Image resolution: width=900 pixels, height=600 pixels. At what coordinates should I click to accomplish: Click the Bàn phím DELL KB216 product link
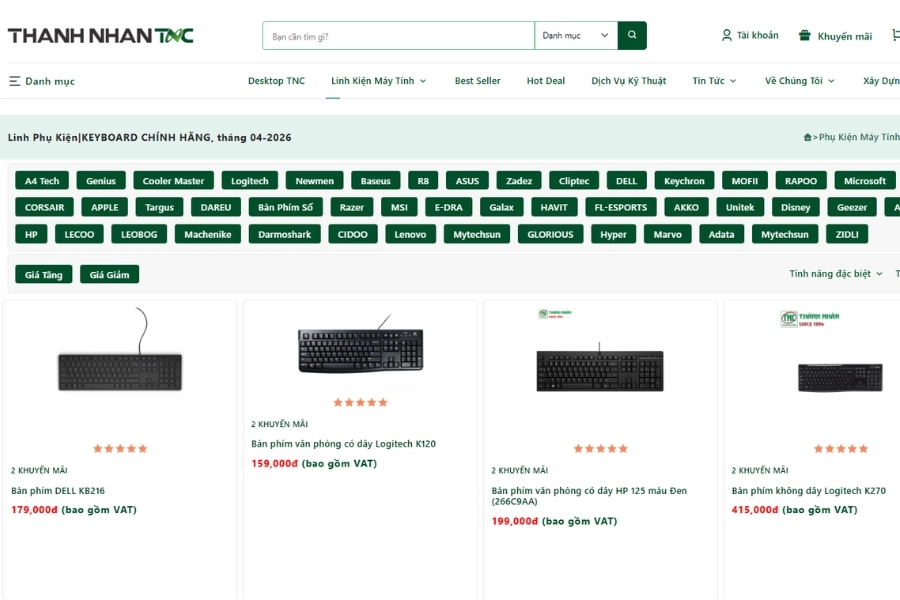click(58, 490)
